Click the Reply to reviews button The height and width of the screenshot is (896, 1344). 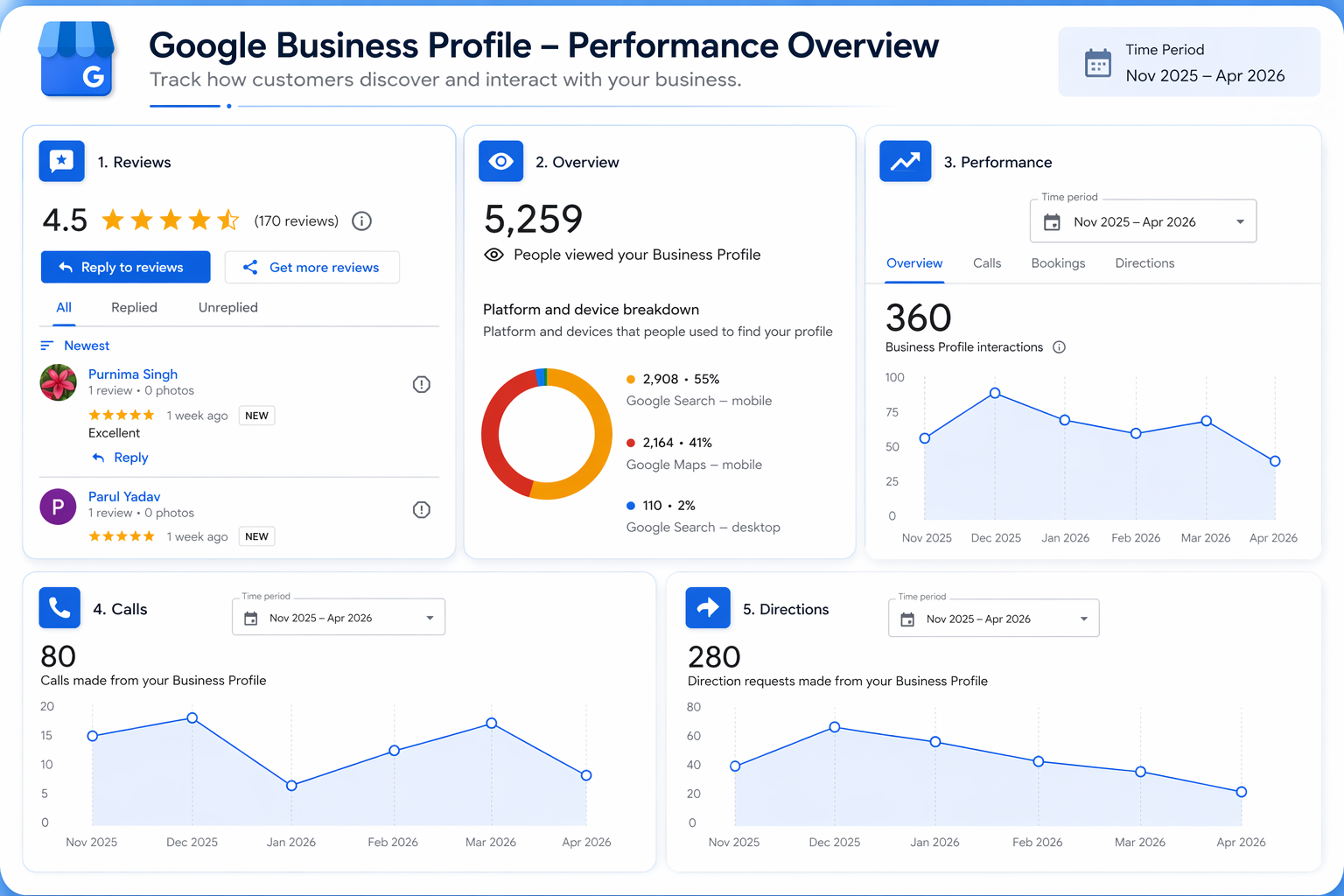pyautogui.click(x=126, y=267)
